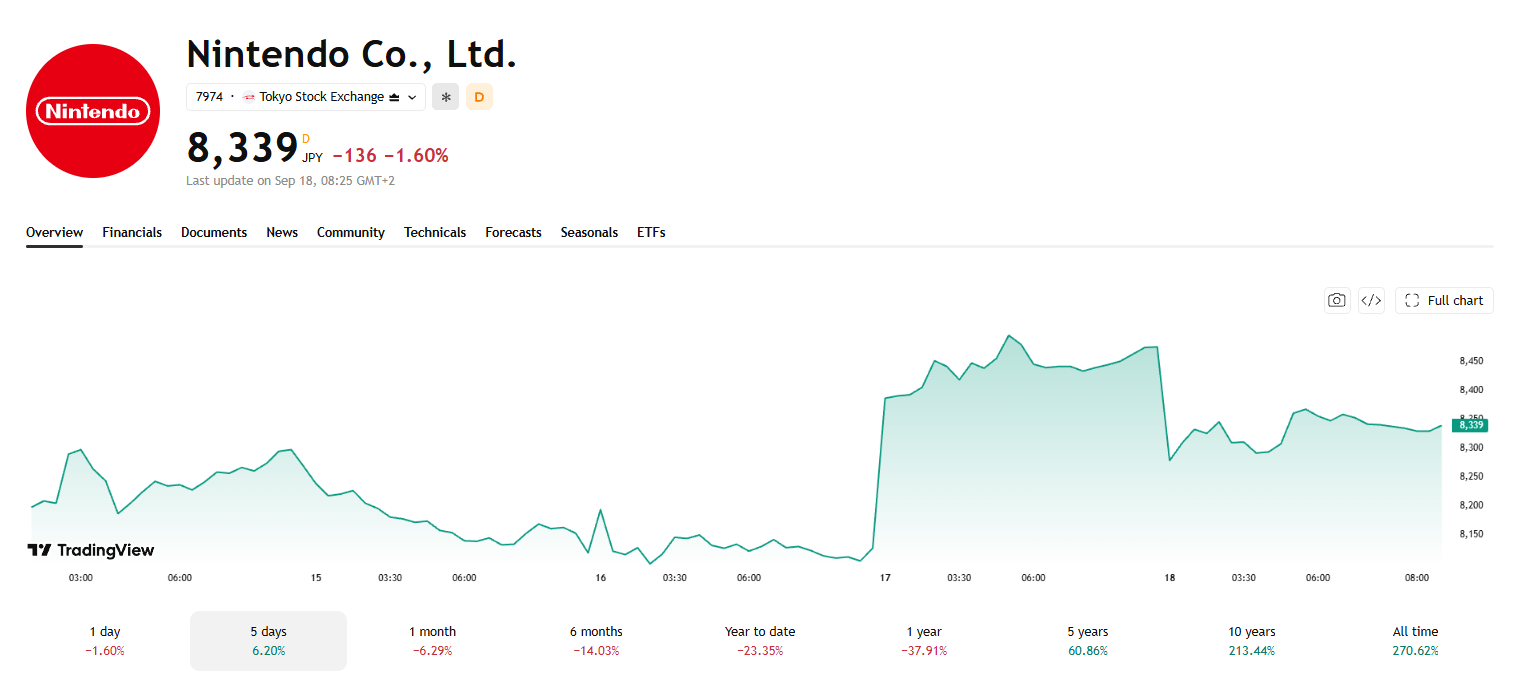Select the 1 day range
The width and height of the screenshot is (1516, 674).
click(105, 641)
